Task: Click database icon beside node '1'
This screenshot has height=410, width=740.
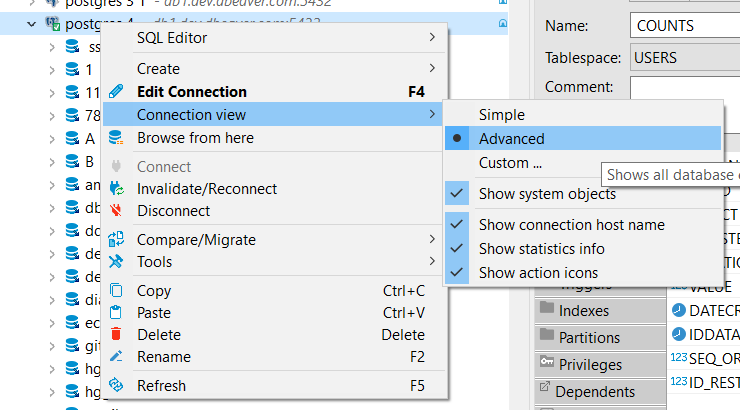Action: pos(72,70)
